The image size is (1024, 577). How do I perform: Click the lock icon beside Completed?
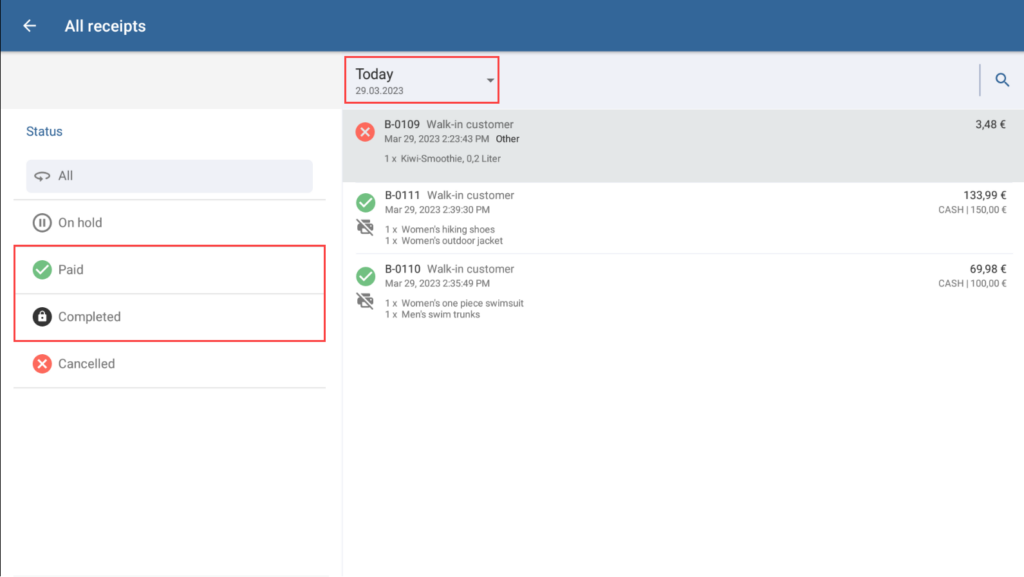tap(42, 317)
